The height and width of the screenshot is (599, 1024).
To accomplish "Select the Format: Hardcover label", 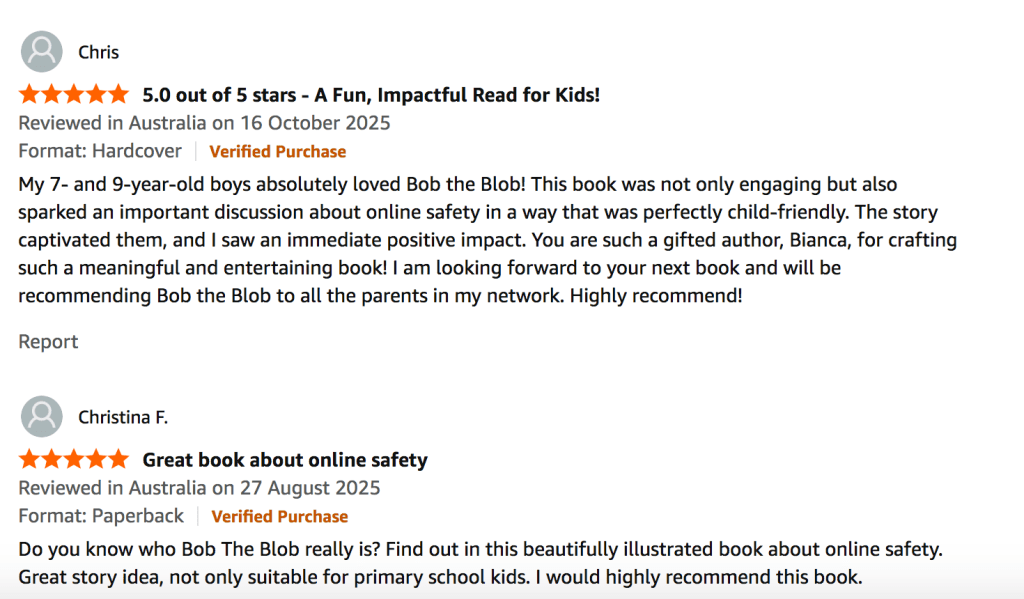I will pos(100,152).
